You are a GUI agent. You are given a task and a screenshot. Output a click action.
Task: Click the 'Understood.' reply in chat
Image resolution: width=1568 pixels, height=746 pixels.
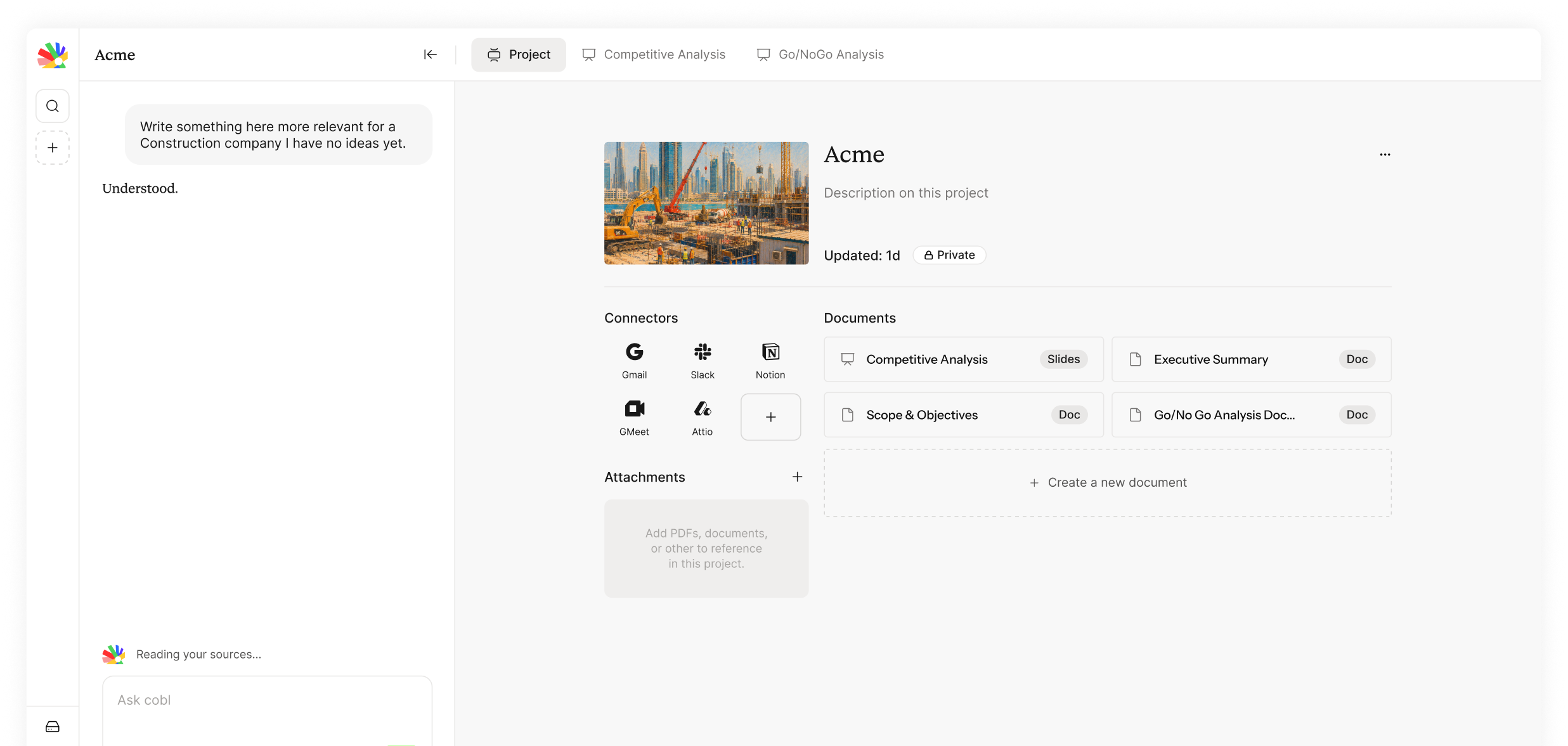[x=140, y=188]
